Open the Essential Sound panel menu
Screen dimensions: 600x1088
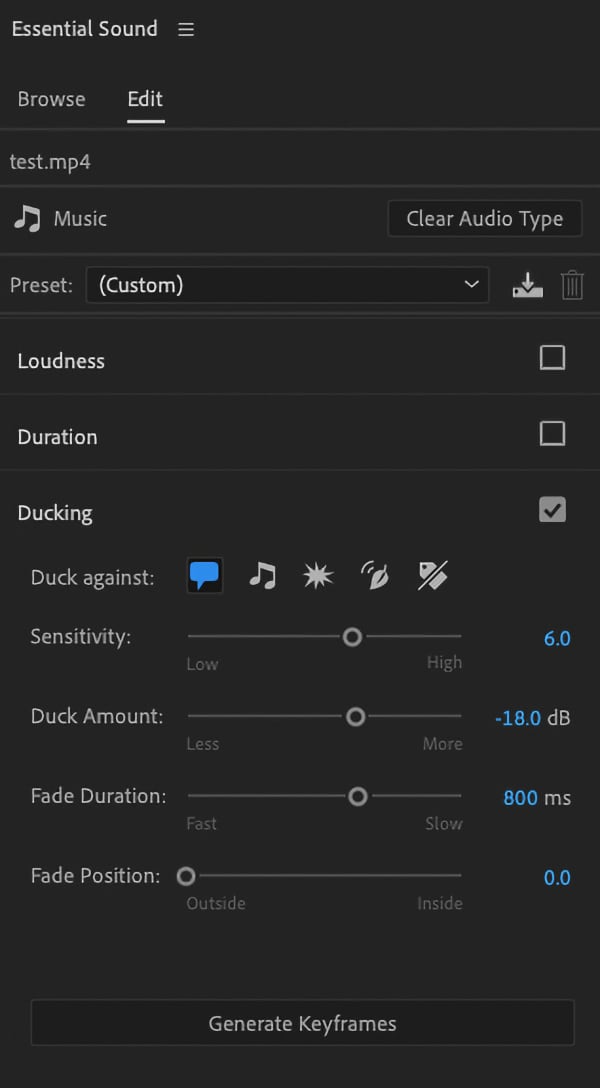(x=186, y=29)
